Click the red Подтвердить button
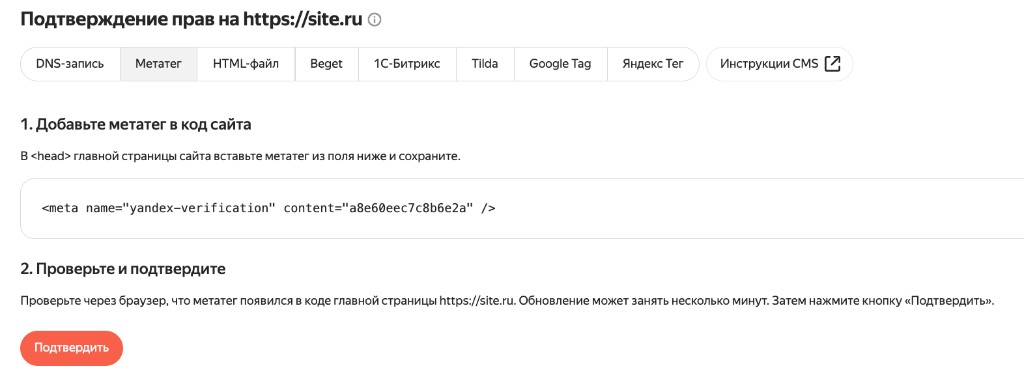 point(72,348)
